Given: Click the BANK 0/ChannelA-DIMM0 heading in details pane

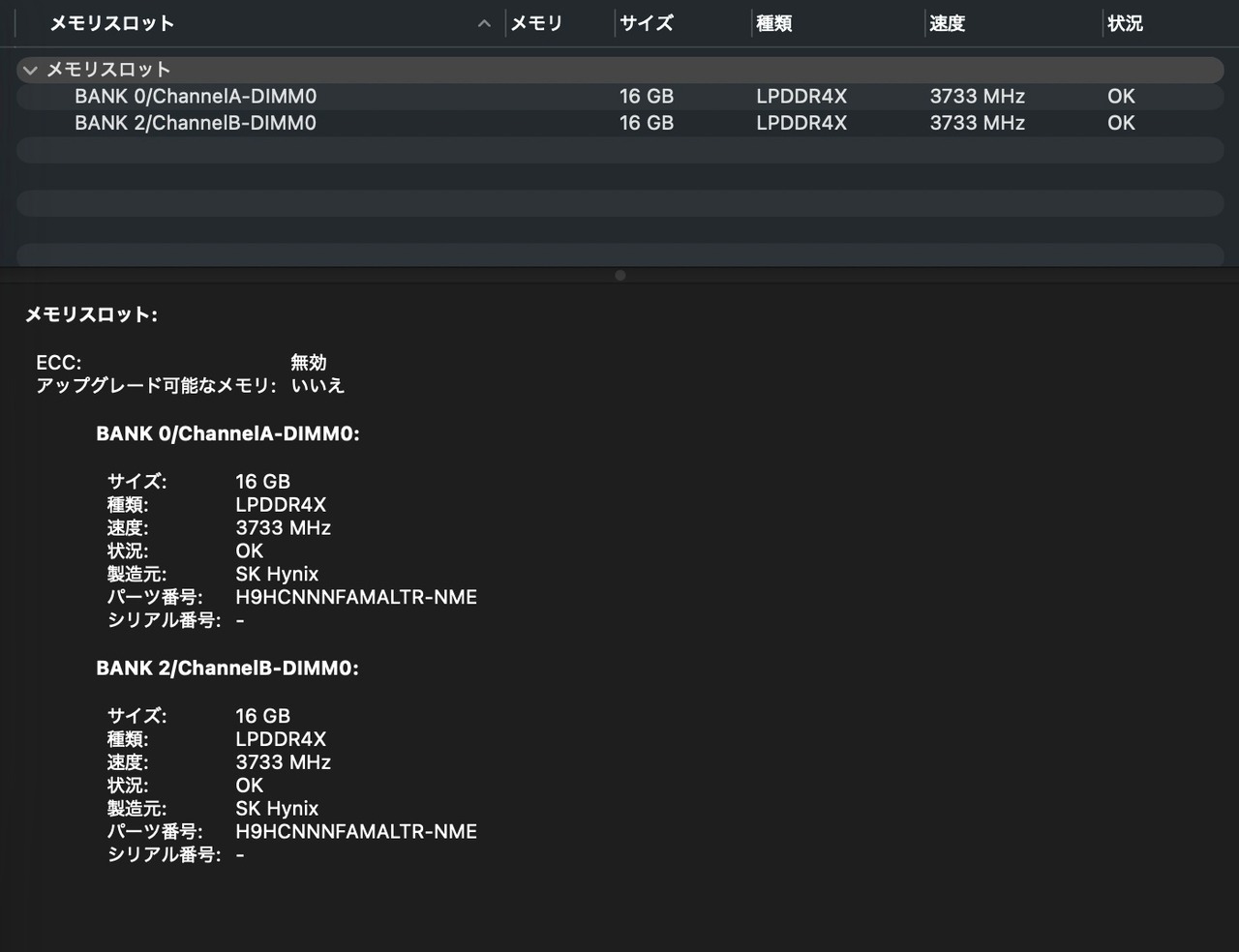Looking at the screenshot, I should click(227, 434).
